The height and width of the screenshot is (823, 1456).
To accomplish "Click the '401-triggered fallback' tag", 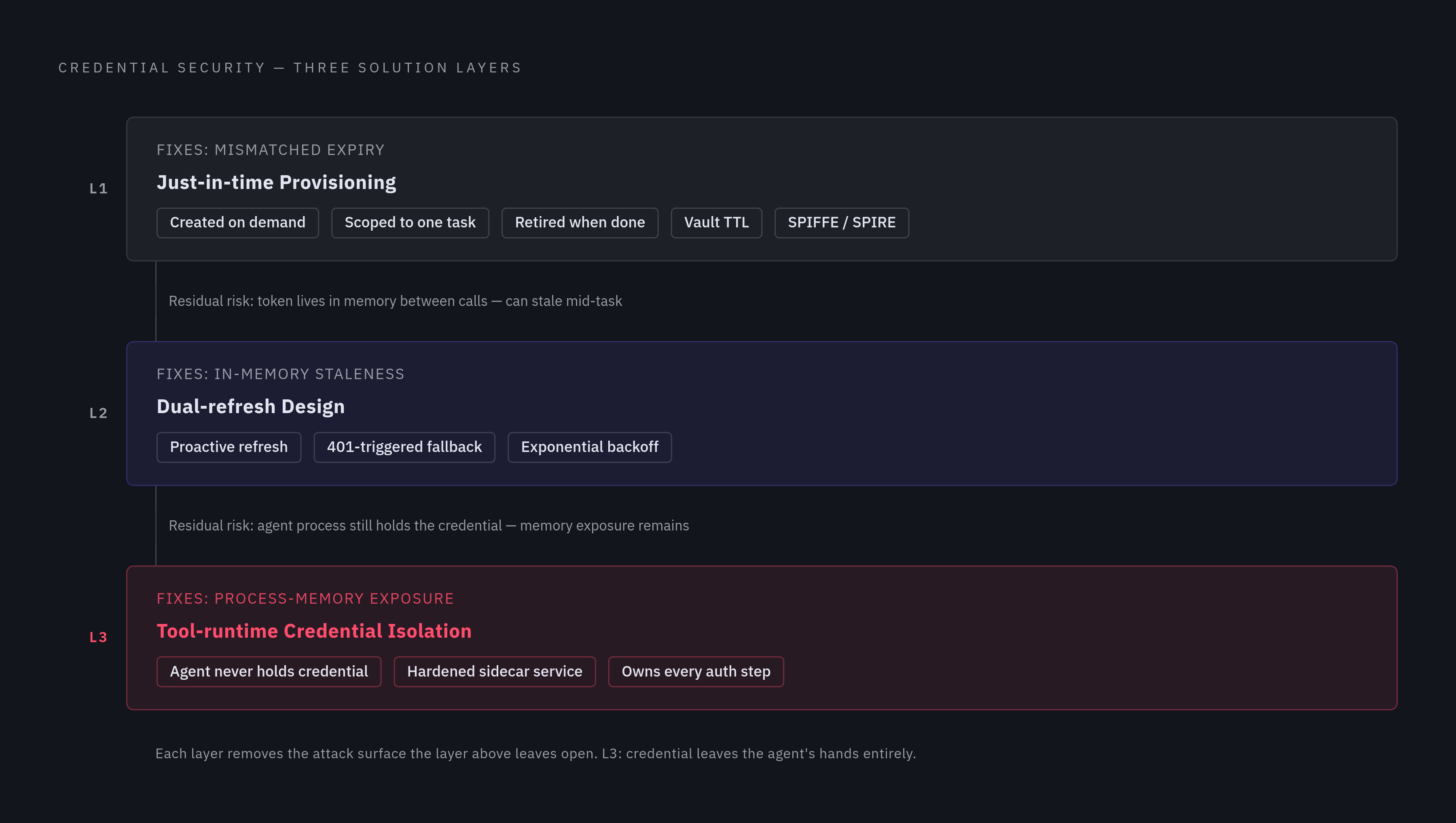I will click(404, 448).
